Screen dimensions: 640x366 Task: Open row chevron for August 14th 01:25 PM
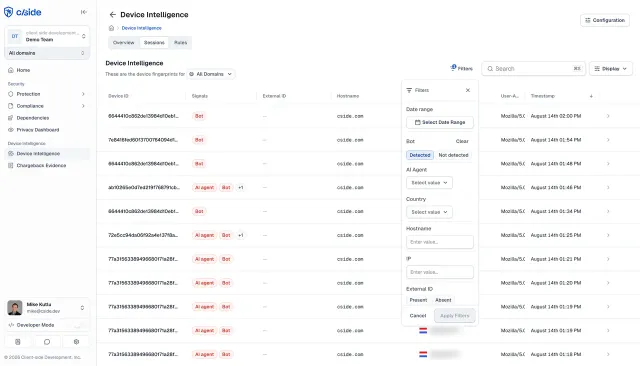pos(608,235)
